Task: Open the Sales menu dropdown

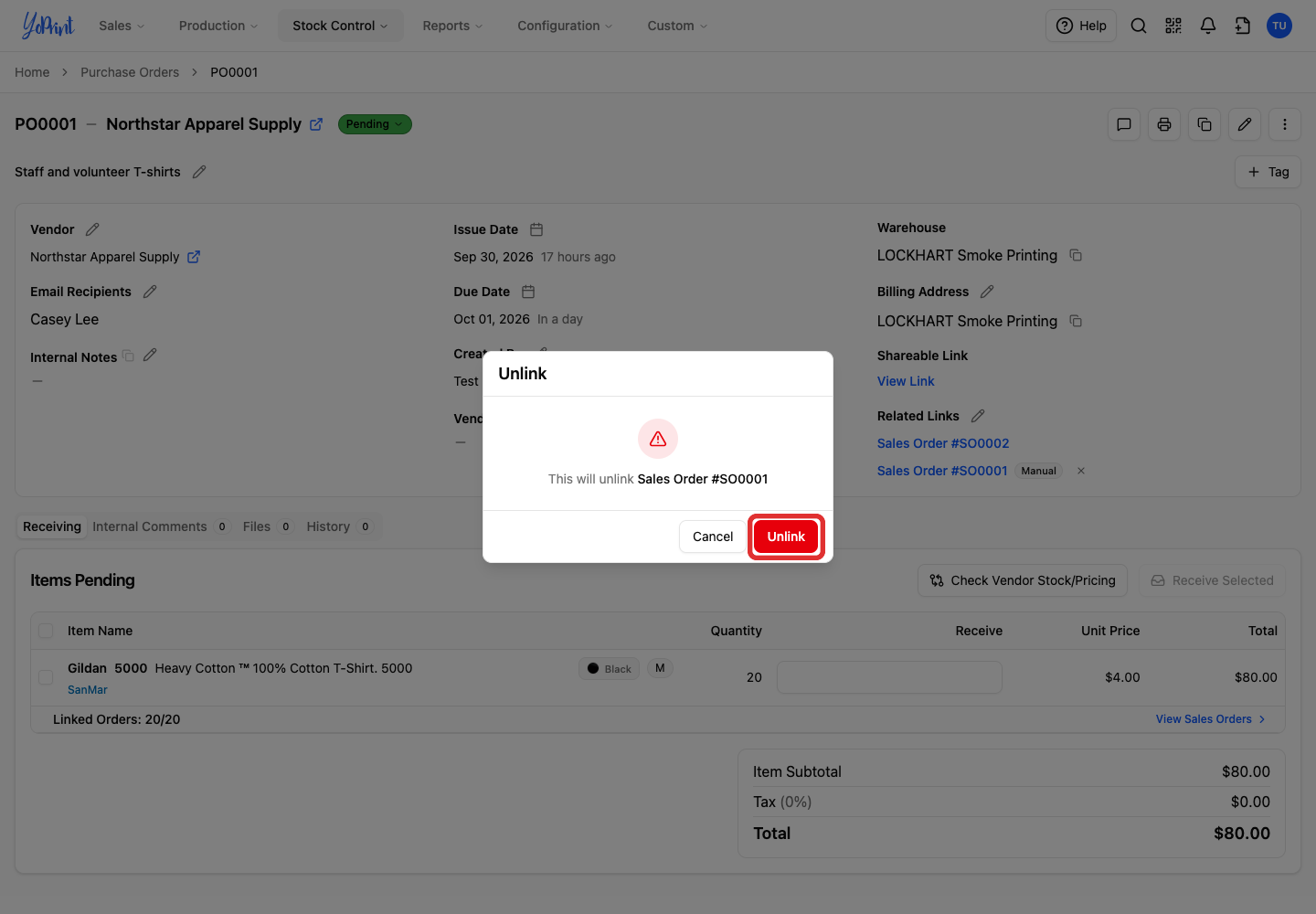Action: click(122, 26)
